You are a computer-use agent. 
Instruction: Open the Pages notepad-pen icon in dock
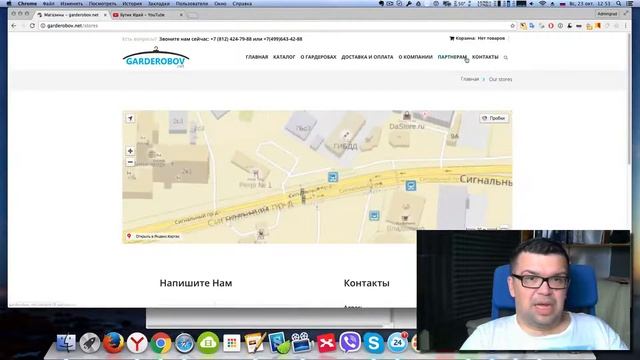coord(255,343)
